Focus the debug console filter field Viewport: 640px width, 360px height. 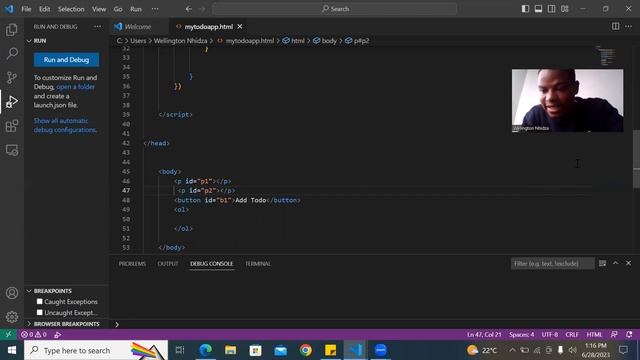(x=552, y=263)
